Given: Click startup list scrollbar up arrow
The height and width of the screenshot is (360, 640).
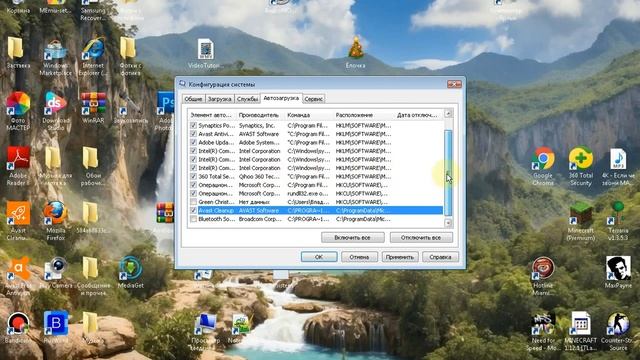Looking at the screenshot, I should click(x=448, y=113).
